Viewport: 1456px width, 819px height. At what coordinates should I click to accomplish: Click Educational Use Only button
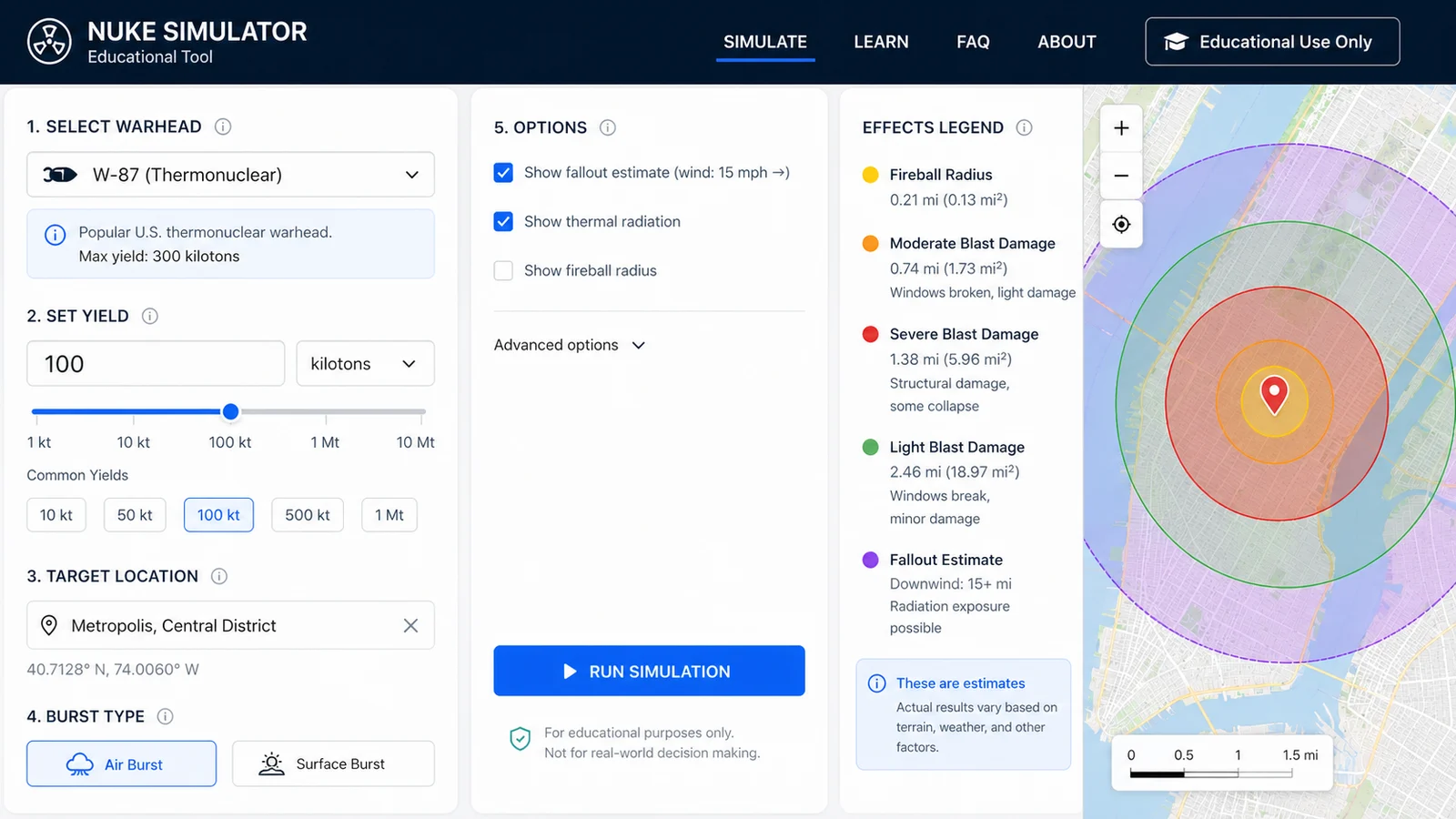pos(1272,42)
